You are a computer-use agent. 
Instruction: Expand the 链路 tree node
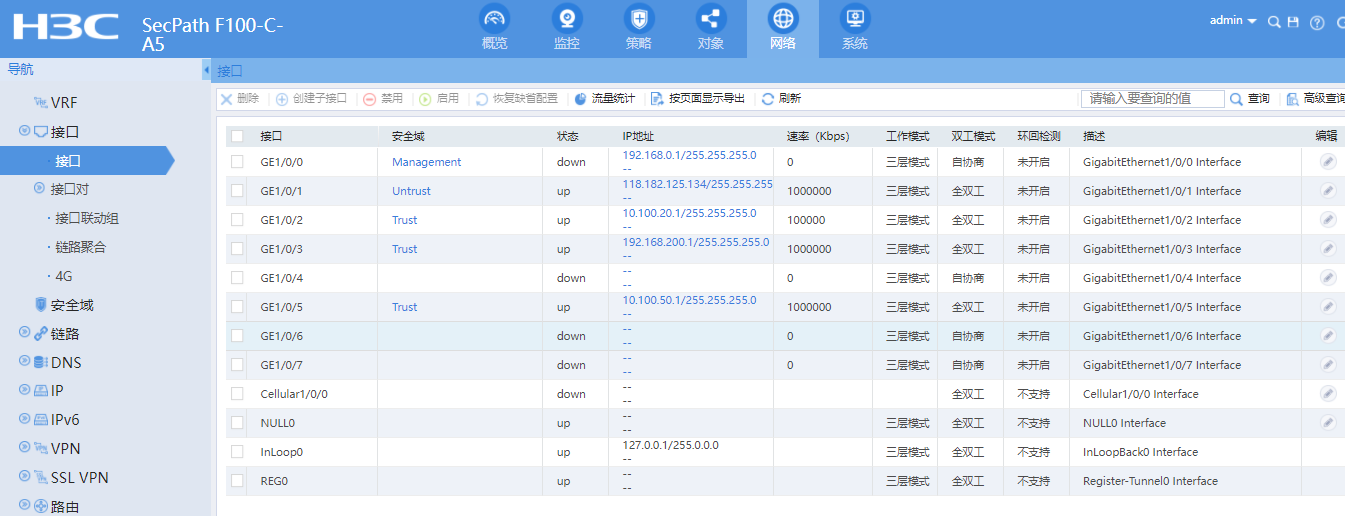25,334
